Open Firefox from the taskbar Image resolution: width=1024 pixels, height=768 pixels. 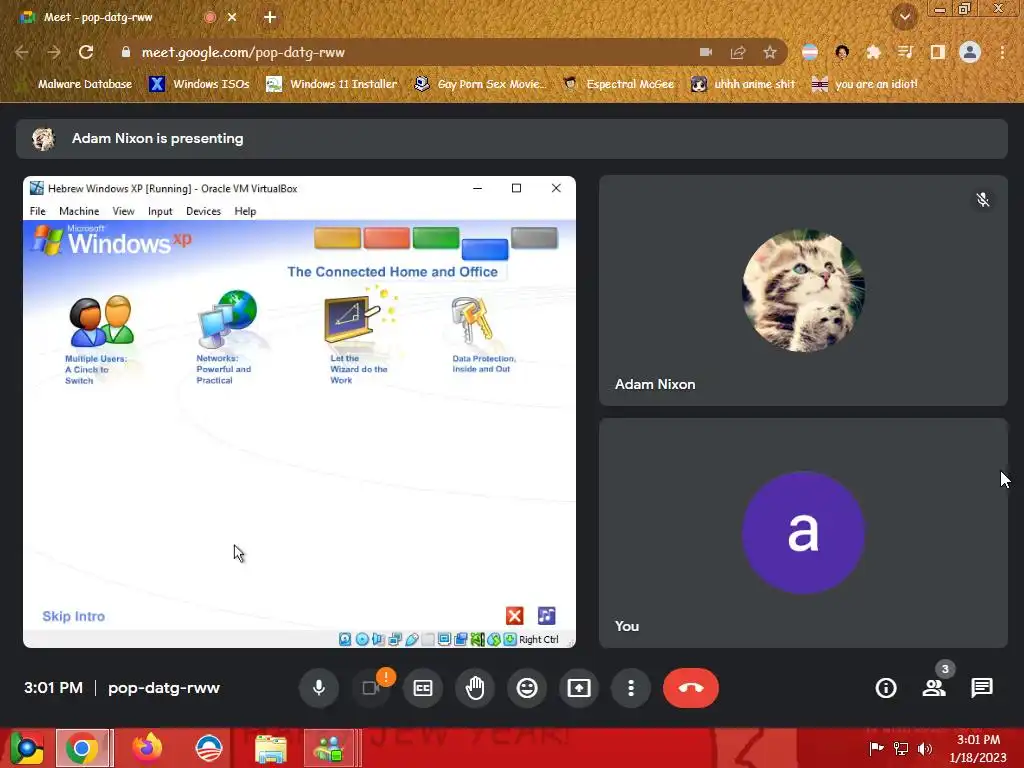coord(148,748)
